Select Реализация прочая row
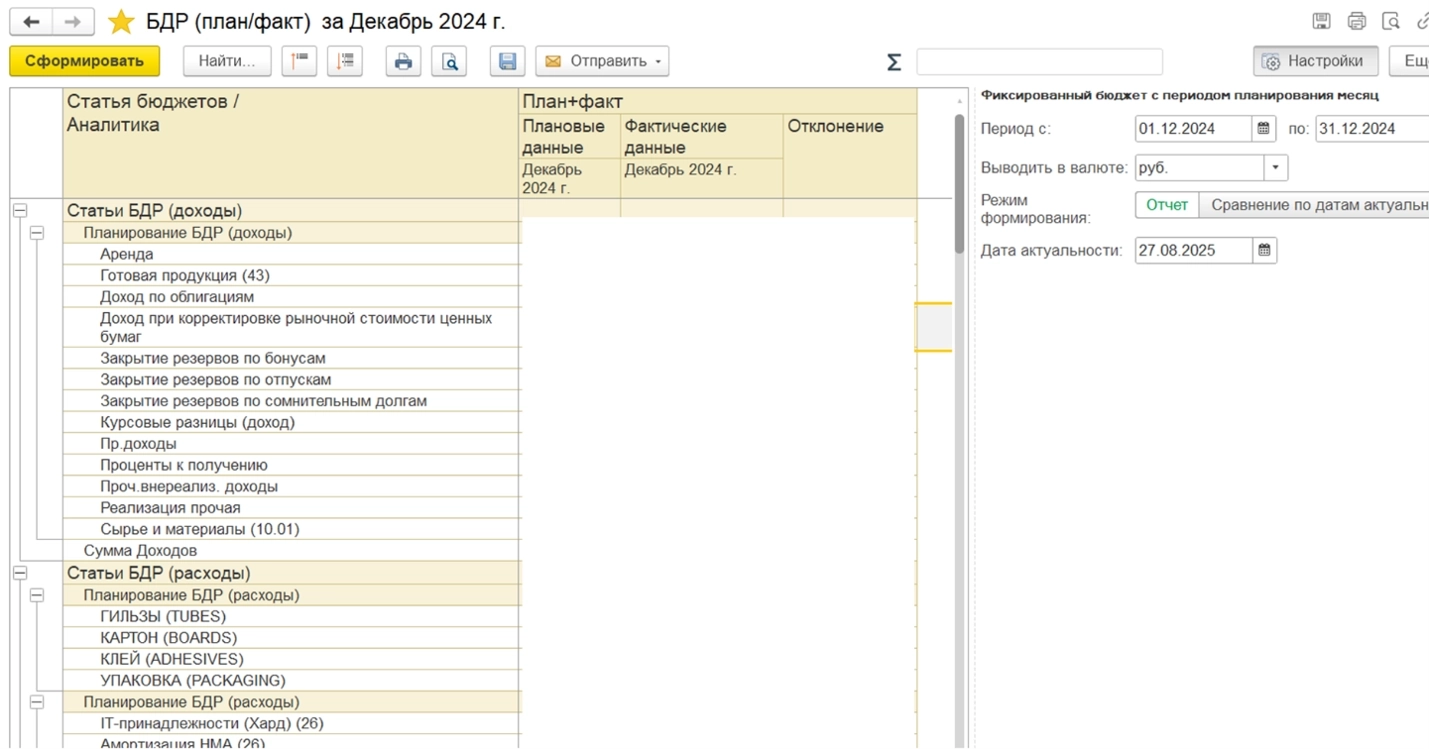This screenshot has height=749, width=1429. (291, 508)
